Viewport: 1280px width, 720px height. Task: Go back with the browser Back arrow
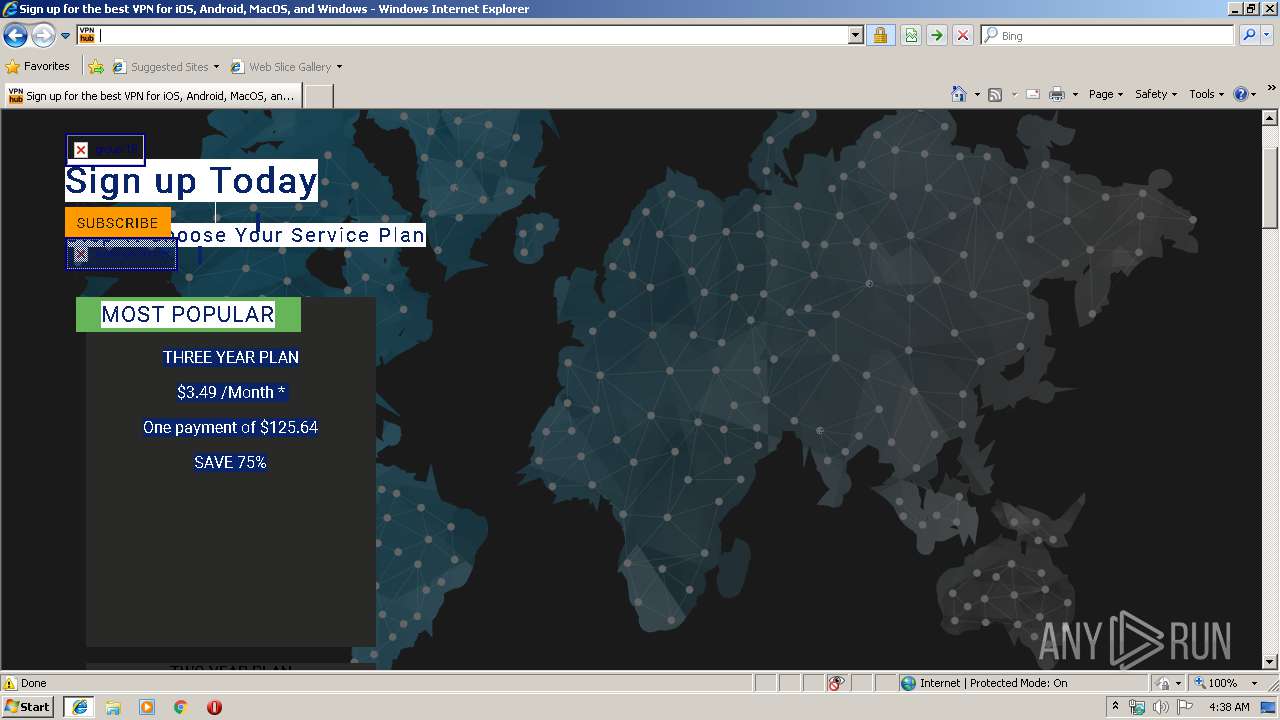(15, 36)
